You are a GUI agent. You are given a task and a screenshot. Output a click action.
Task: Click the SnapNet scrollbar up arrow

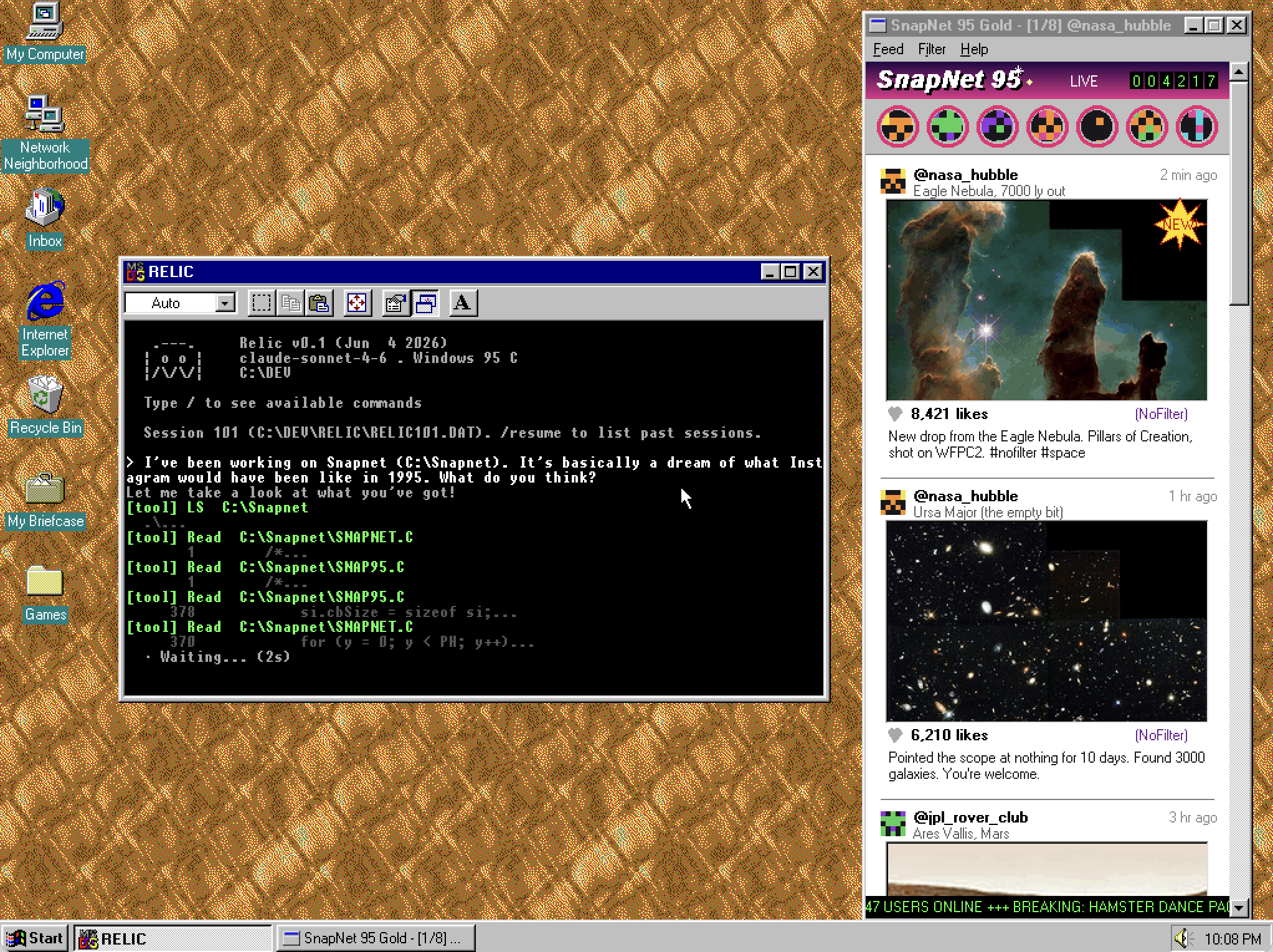(x=1239, y=72)
